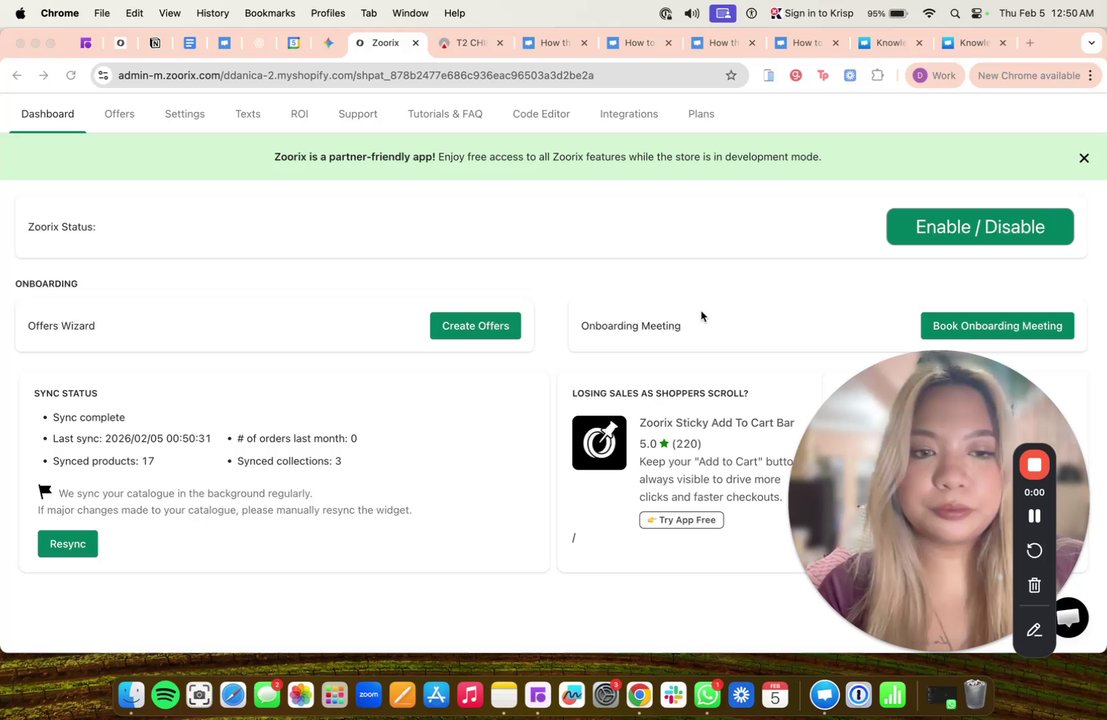Open the Code Editor tab
The image size is (1107, 720).
click(x=541, y=114)
